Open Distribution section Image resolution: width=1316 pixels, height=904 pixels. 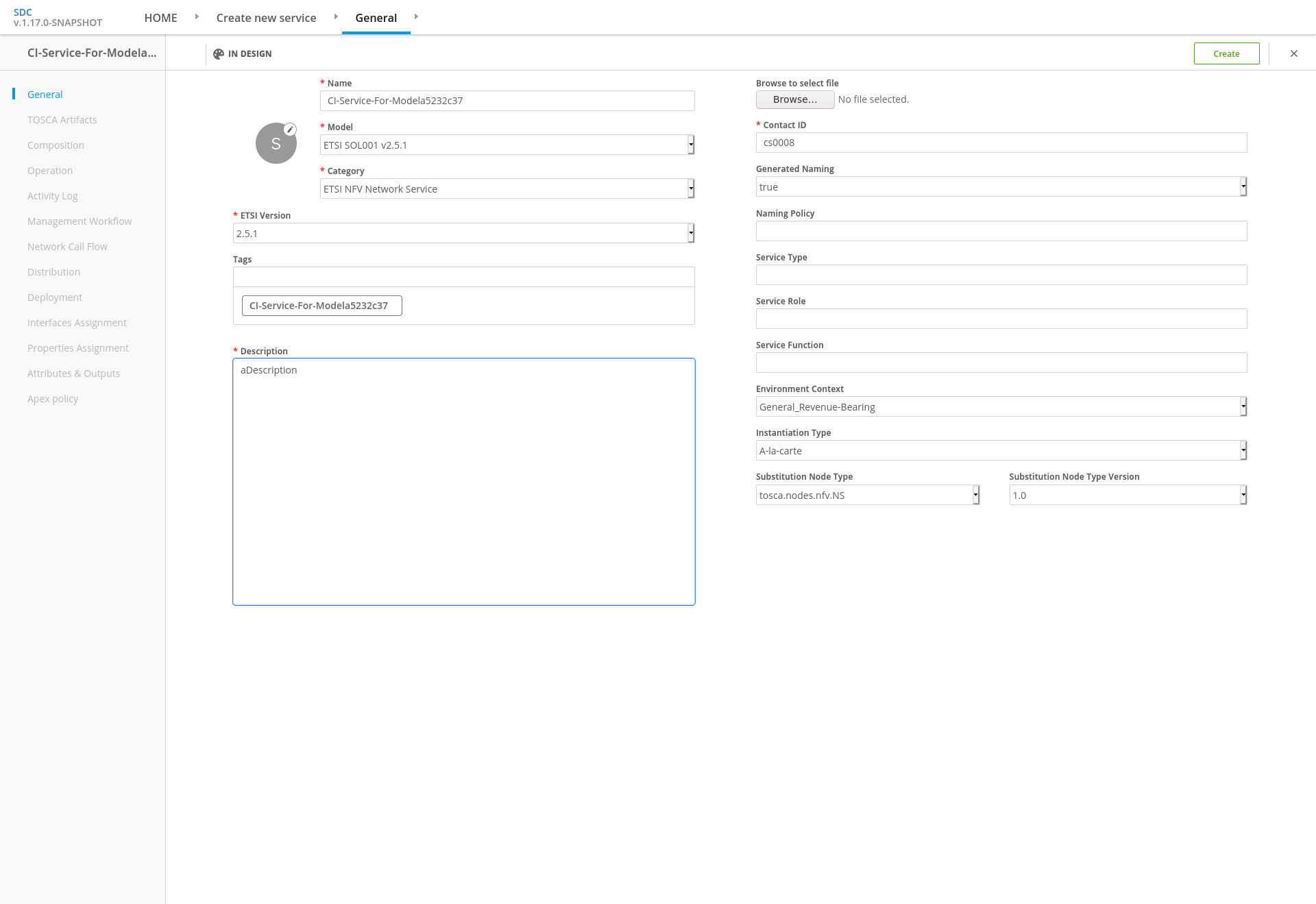tap(53, 272)
